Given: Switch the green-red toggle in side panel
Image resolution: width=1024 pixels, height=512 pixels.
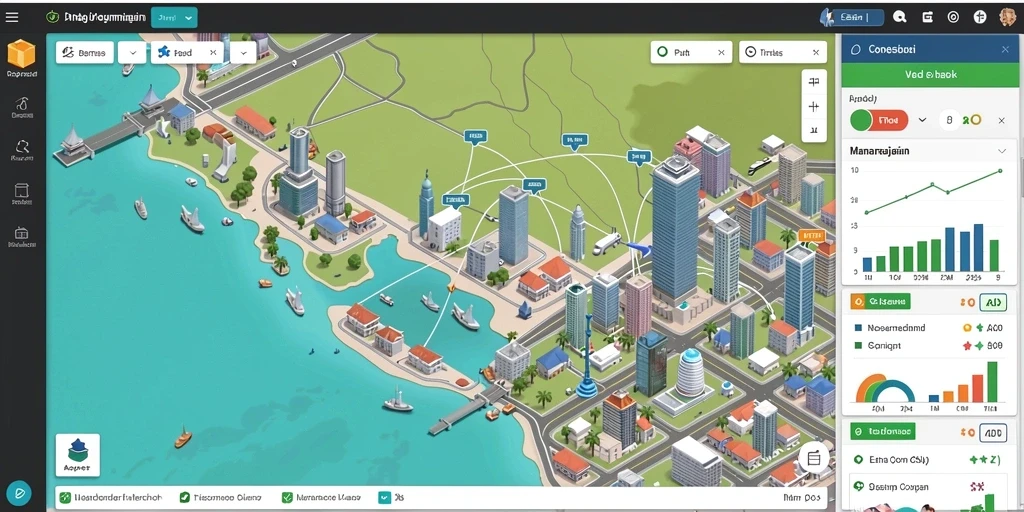Looking at the screenshot, I should tap(879, 120).
